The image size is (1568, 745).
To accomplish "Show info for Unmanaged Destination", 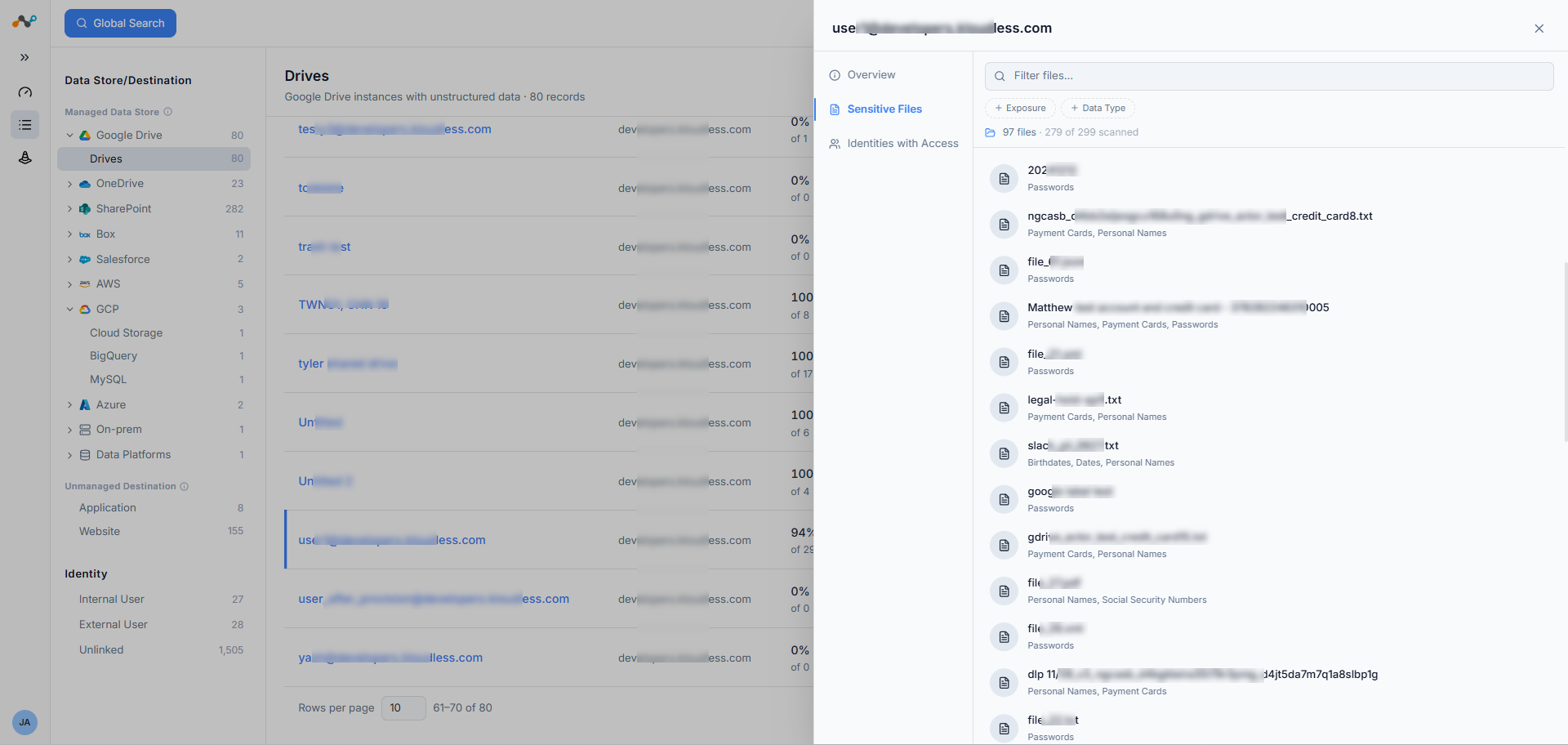I will (184, 486).
